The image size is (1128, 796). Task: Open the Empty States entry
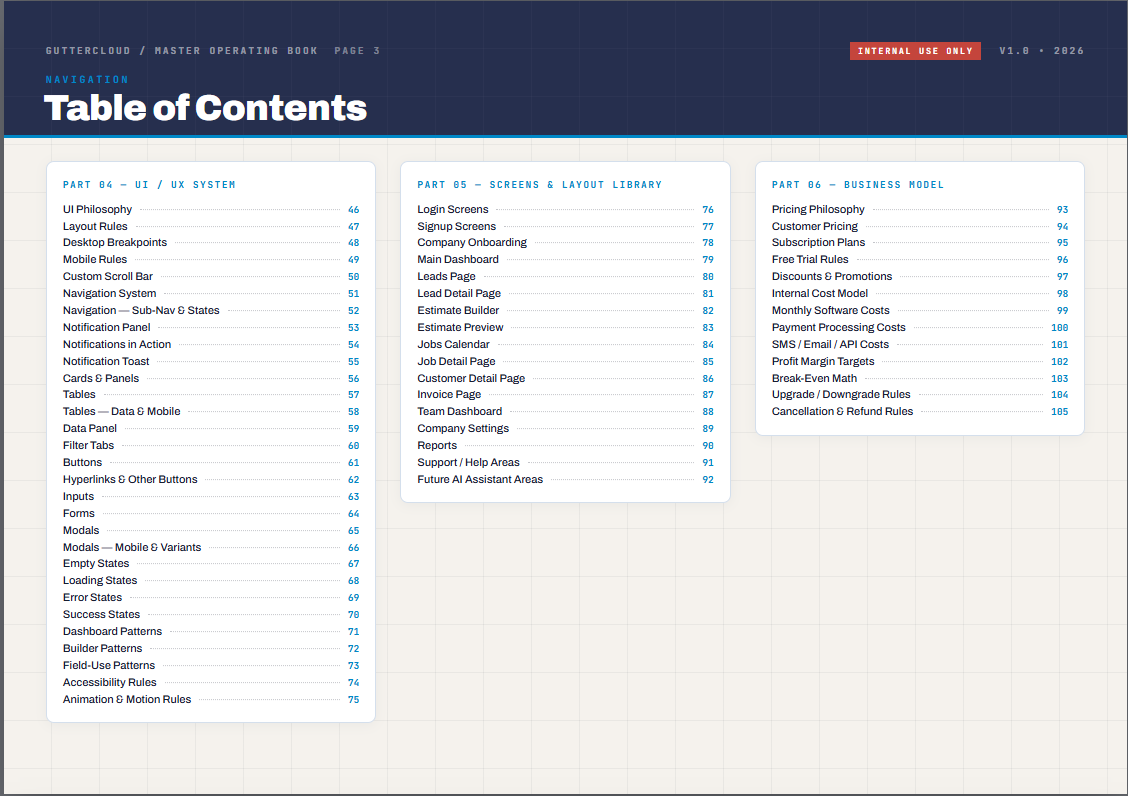click(211, 564)
